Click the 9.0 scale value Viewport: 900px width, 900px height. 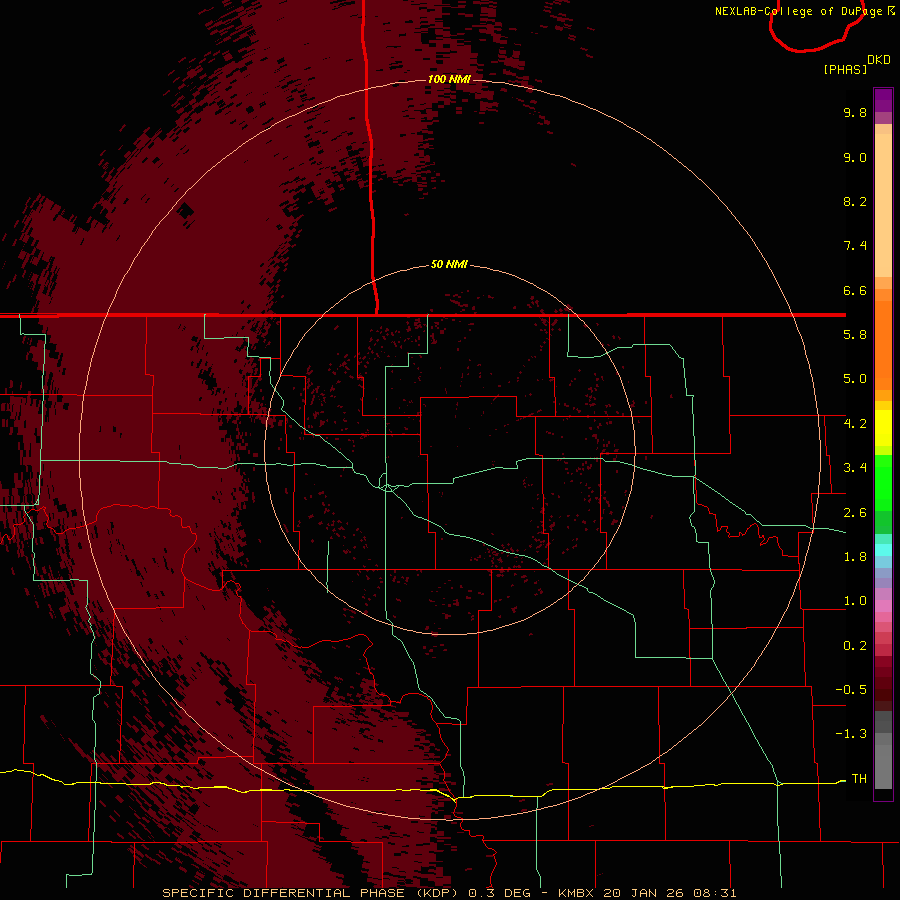tap(855, 157)
